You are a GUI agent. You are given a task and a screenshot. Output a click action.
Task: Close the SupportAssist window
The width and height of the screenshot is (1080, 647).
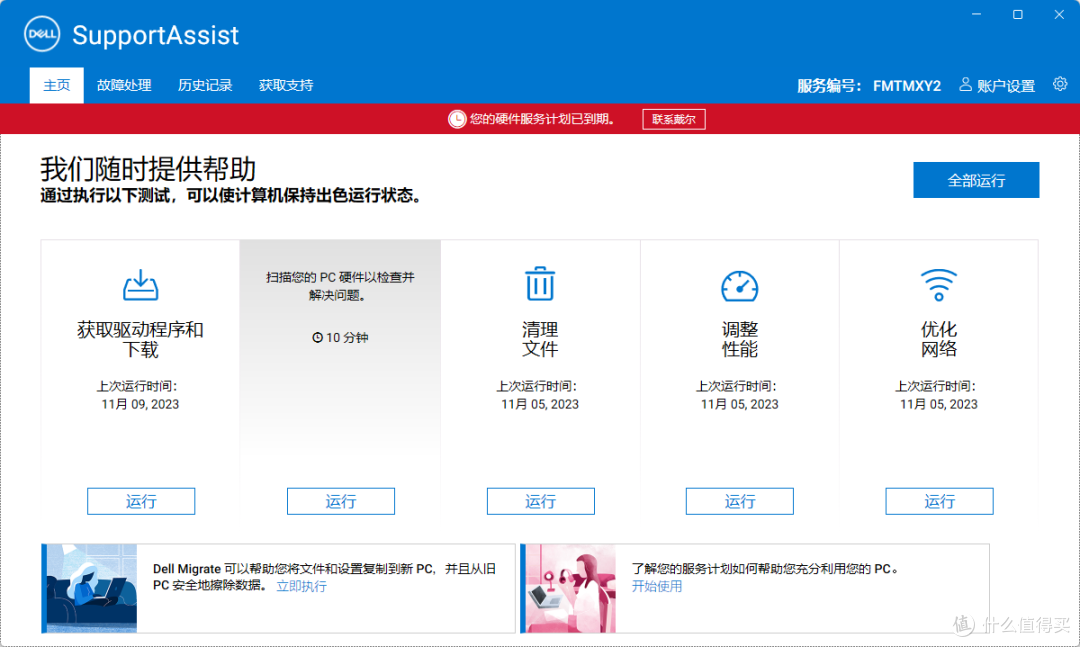coord(1059,14)
